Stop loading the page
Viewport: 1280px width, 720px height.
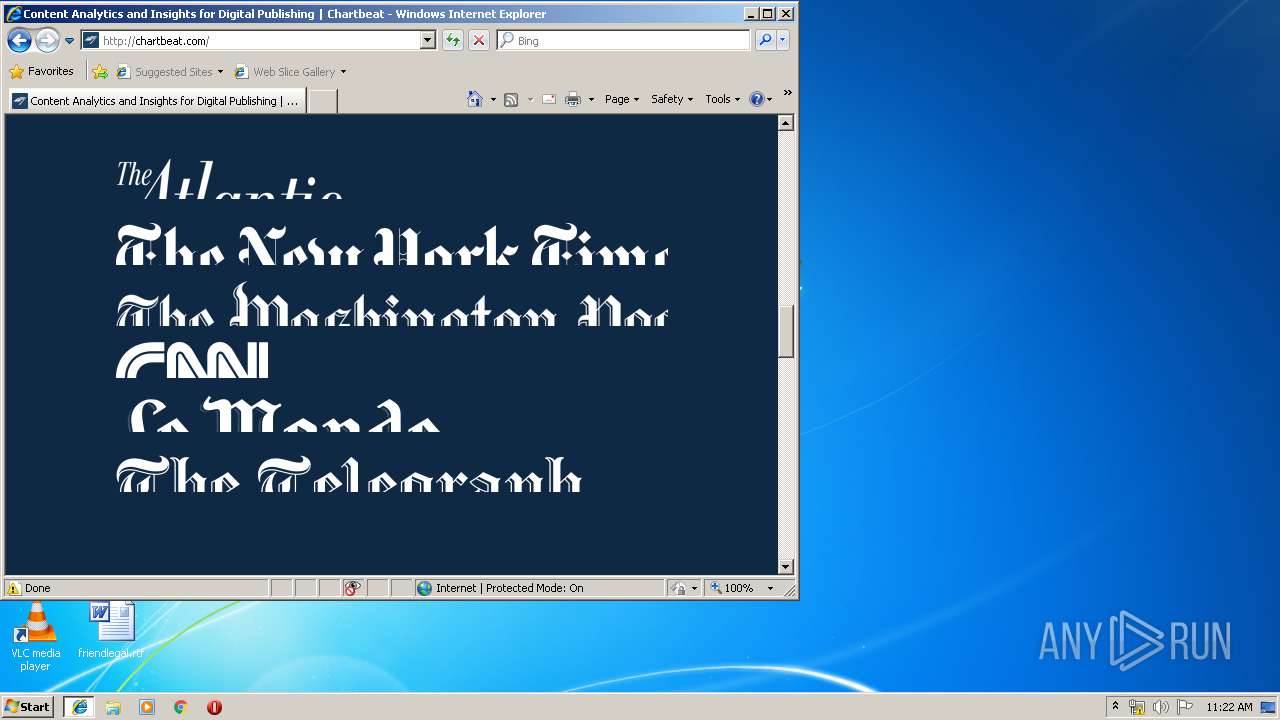[479, 41]
